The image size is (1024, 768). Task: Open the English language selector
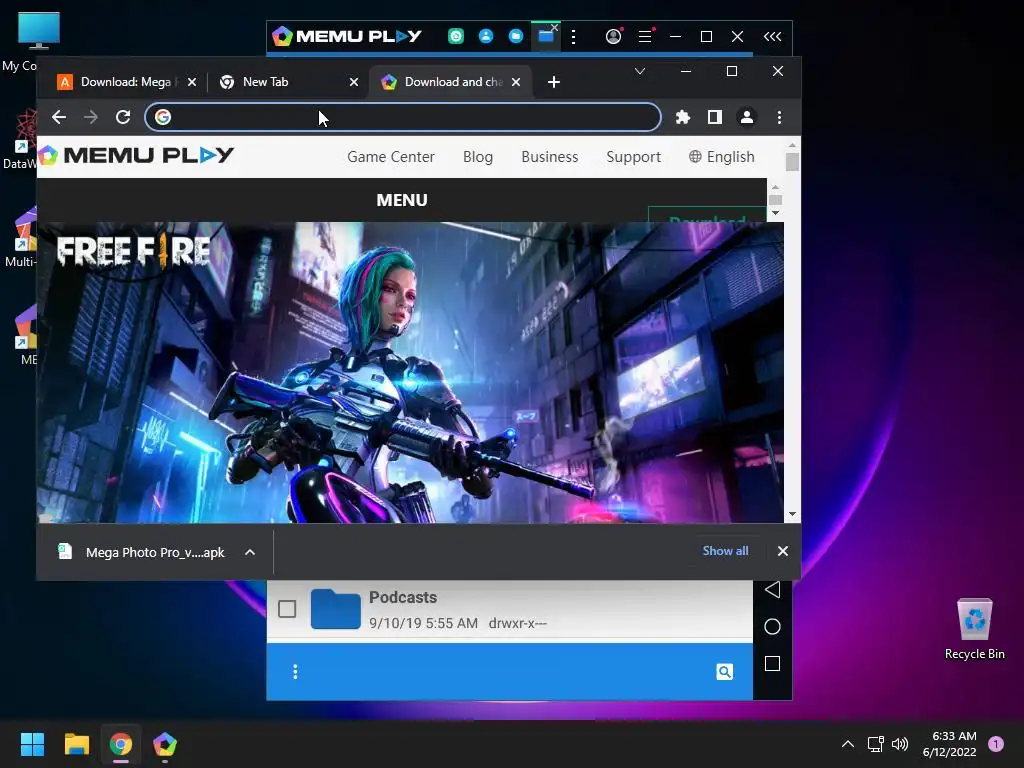click(x=722, y=157)
